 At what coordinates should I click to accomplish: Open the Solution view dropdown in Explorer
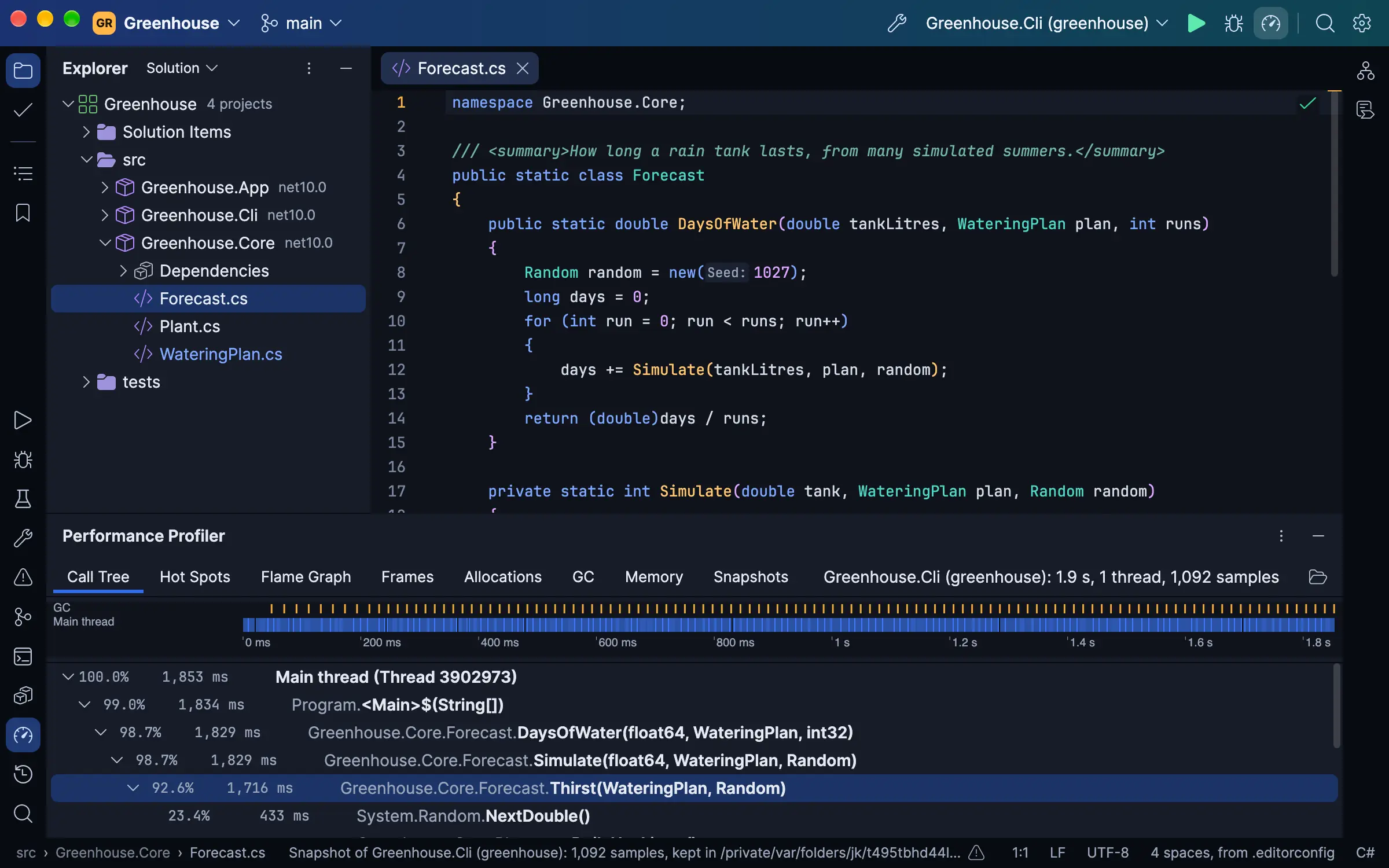tap(182, 68)
